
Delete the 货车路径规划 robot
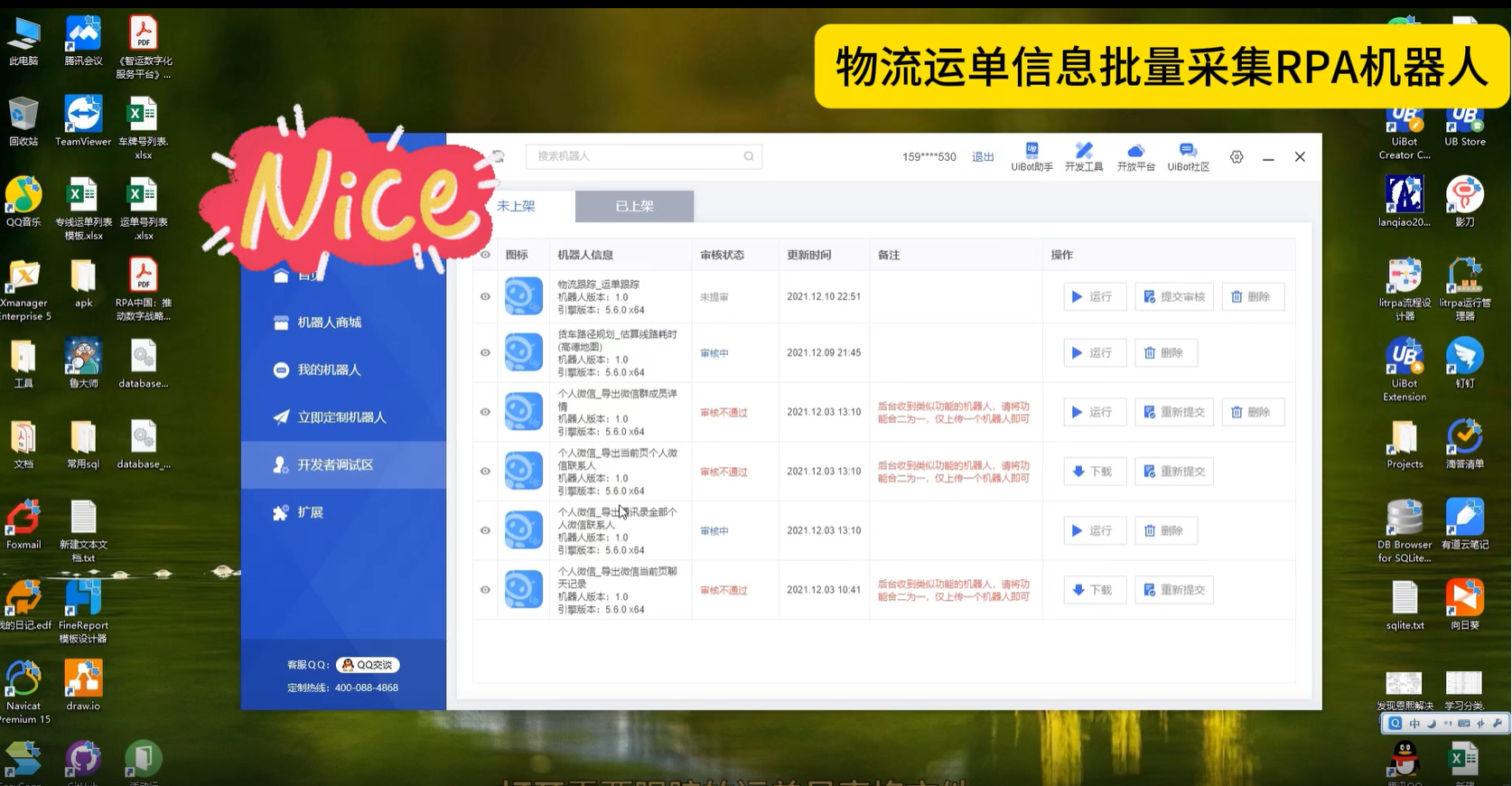[1166, 352]
